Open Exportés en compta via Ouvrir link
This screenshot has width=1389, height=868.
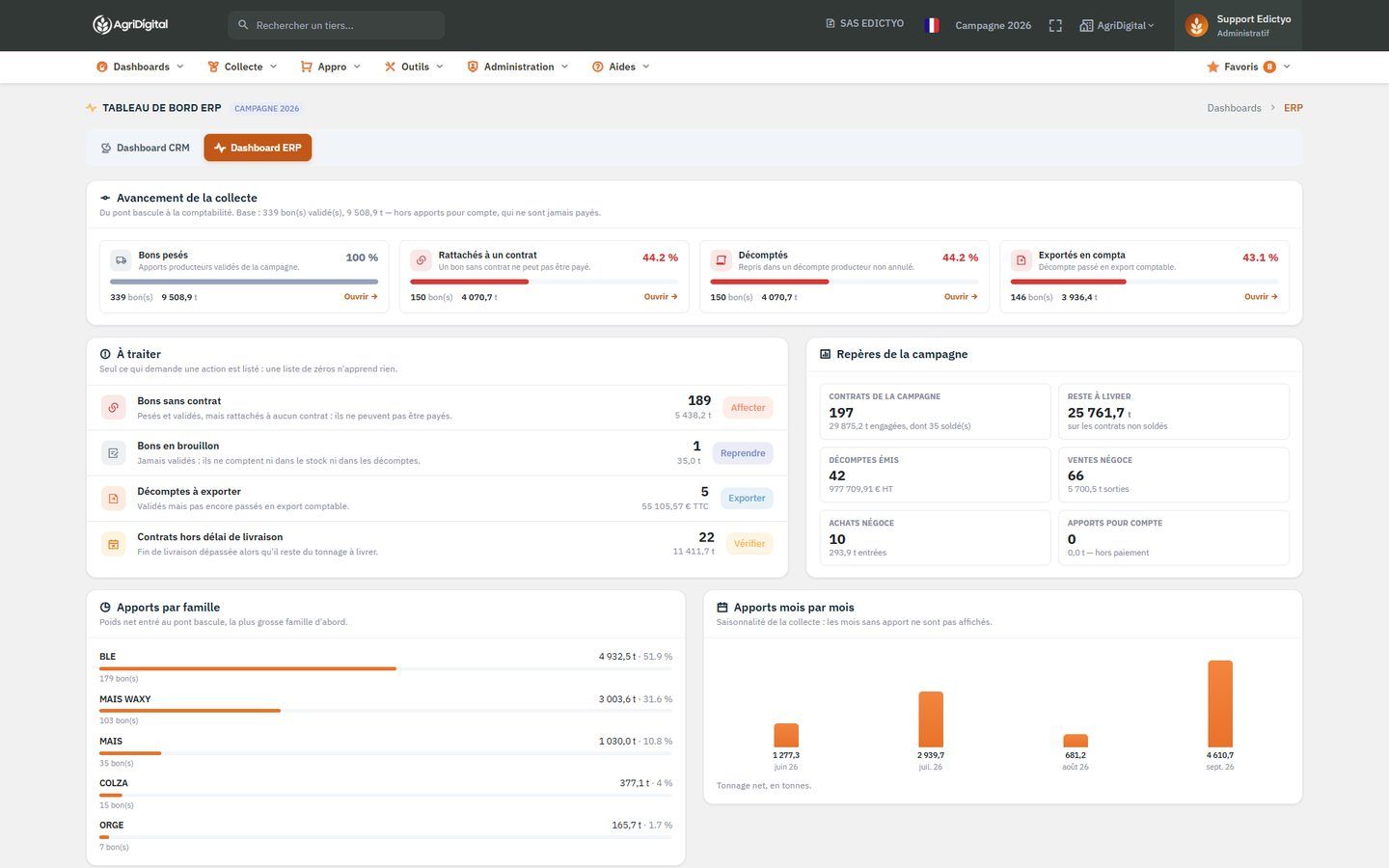(1261, 297)
